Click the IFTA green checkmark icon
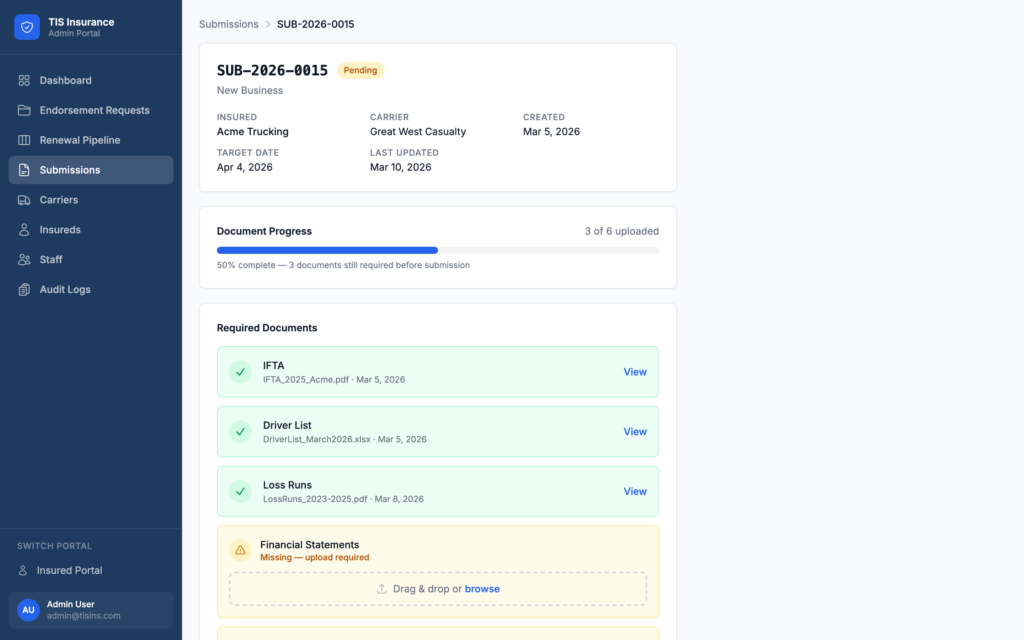Viewport: 1024px width, 640px height. (240, 372)
